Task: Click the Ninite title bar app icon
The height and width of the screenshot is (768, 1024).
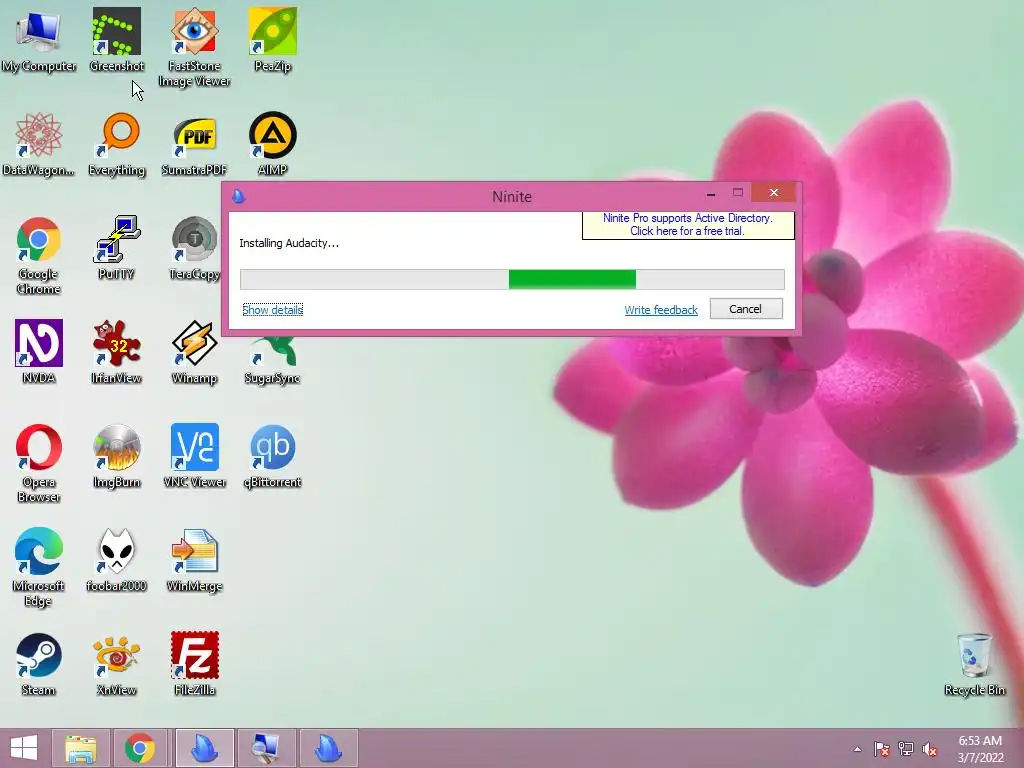Action: coord(238,196)
